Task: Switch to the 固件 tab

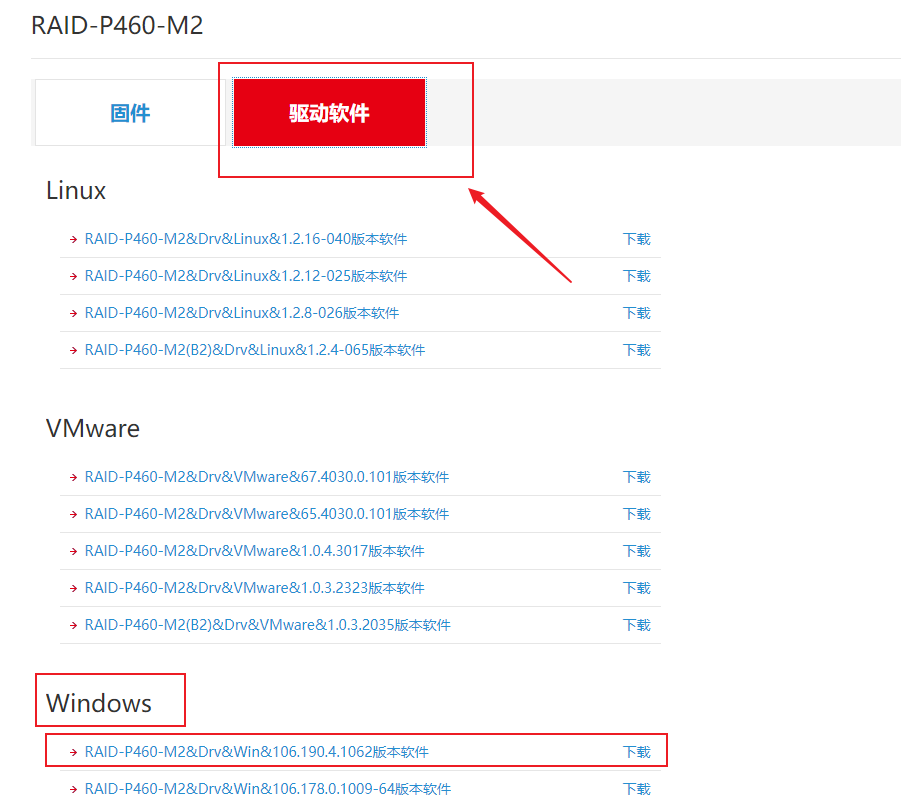Action: point(130,112)
